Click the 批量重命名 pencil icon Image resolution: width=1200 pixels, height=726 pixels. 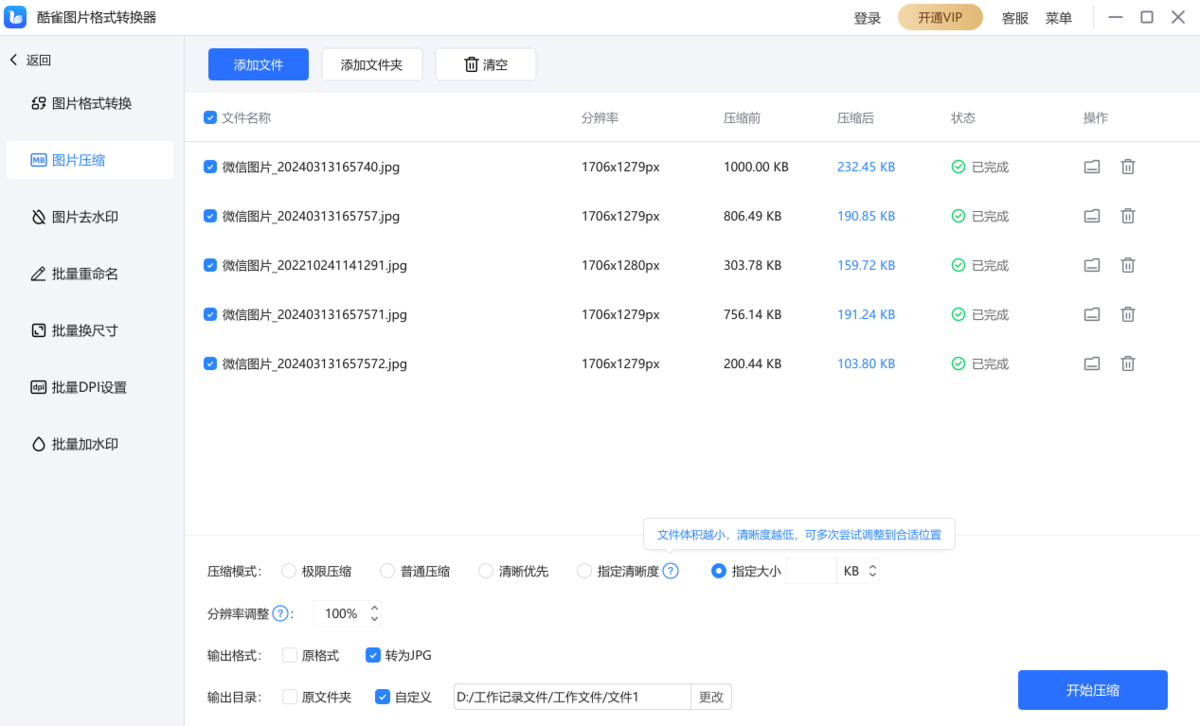39,274
